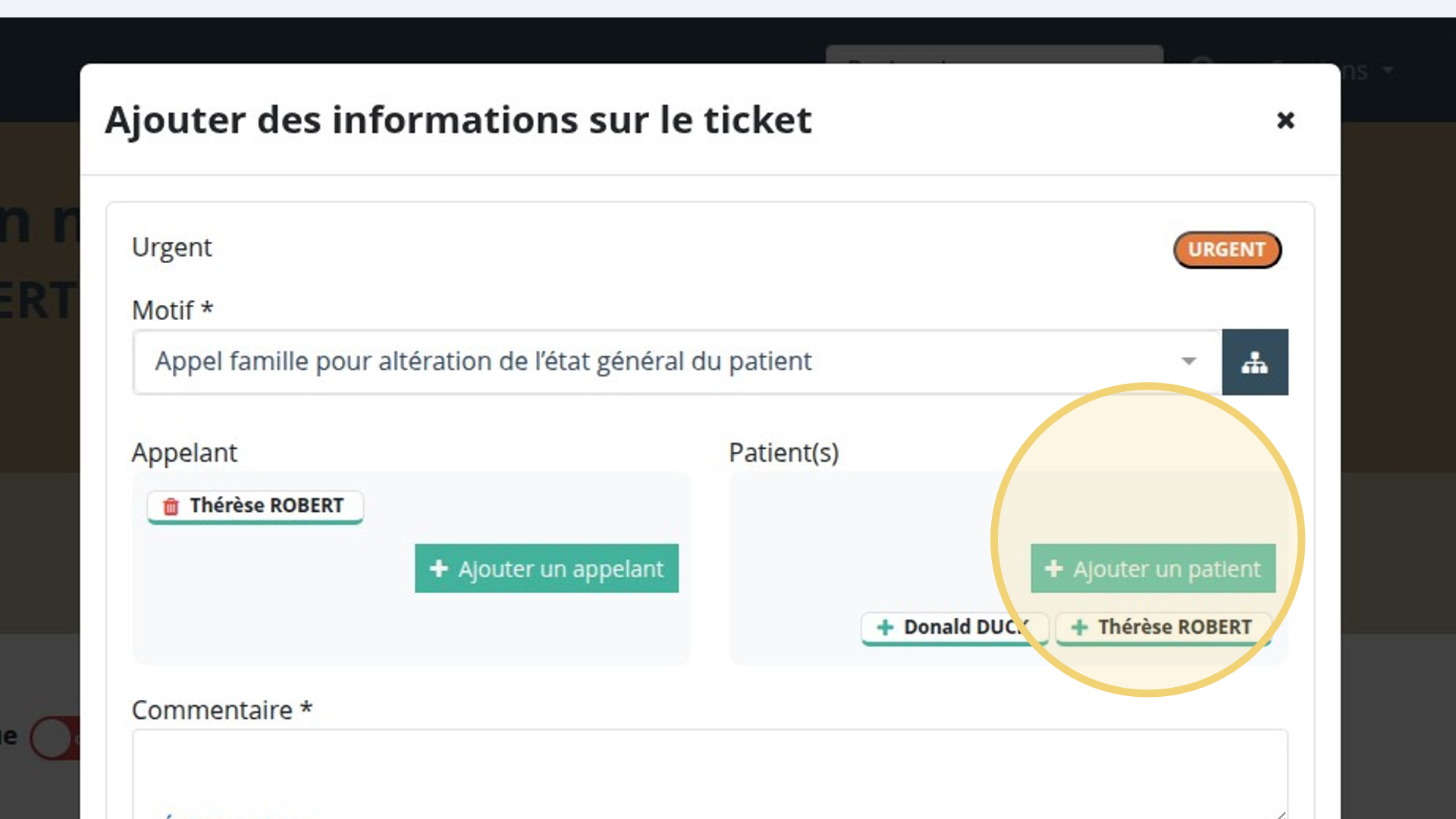Expand the Motif dropdown arrow

coord(1188,361)
